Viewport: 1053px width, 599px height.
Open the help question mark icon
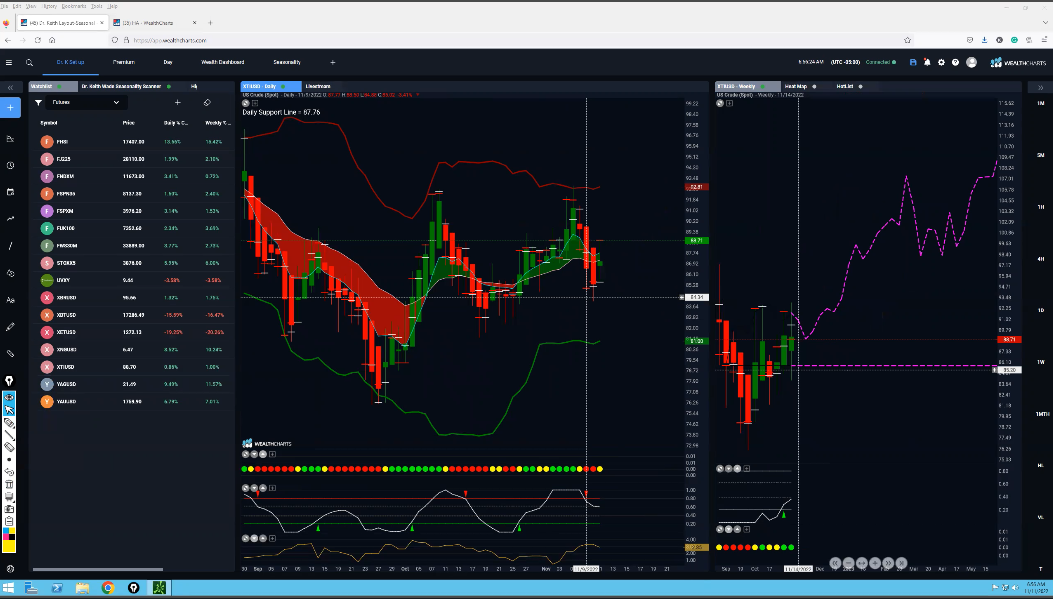[955, 62]
